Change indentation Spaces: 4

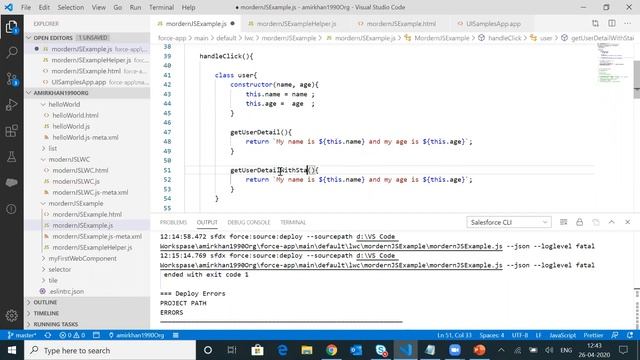point(491,335)
